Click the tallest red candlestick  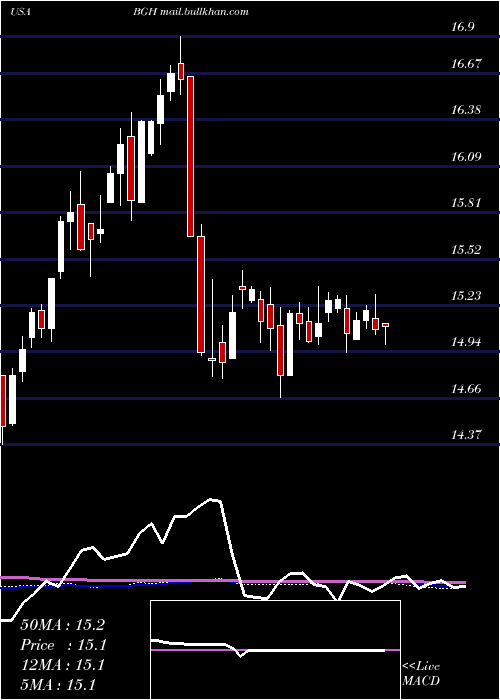(x=191, y=156)
